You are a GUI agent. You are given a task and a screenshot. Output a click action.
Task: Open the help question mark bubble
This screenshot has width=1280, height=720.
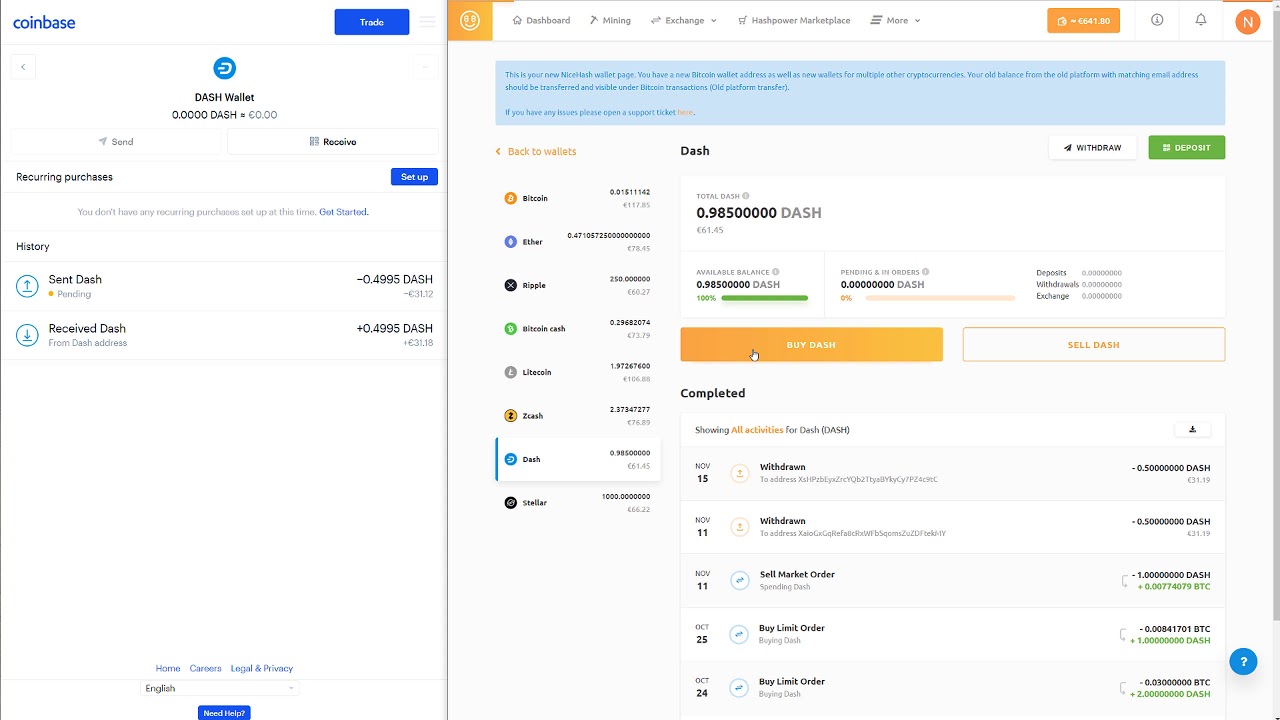(x=1243, y=661)
